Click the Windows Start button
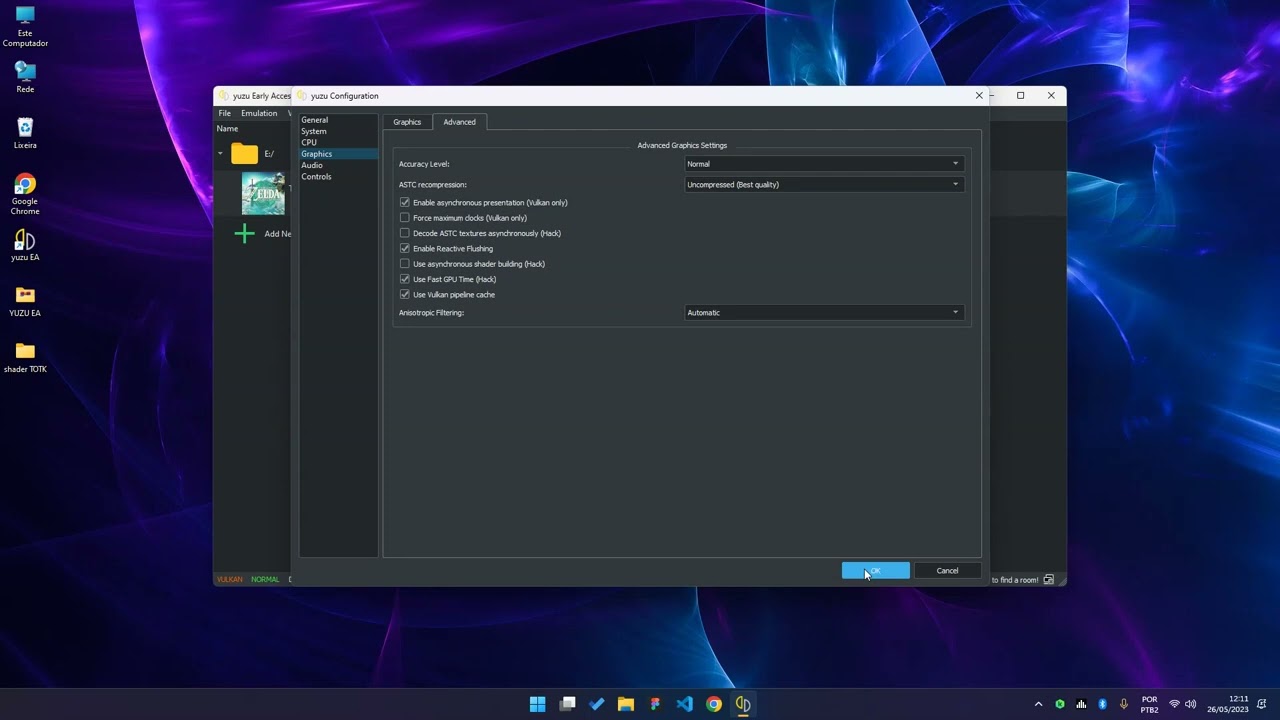 [538, 704]
